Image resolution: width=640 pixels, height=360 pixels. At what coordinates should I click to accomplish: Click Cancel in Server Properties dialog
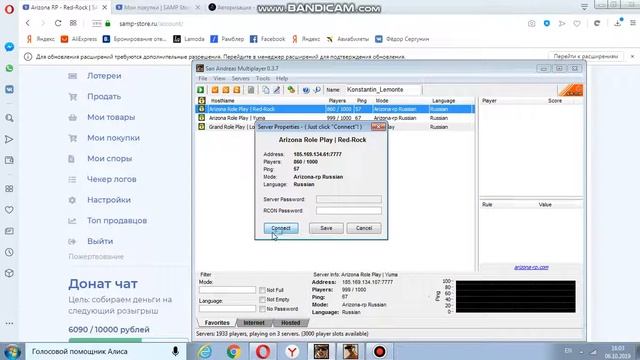[364, 228]
